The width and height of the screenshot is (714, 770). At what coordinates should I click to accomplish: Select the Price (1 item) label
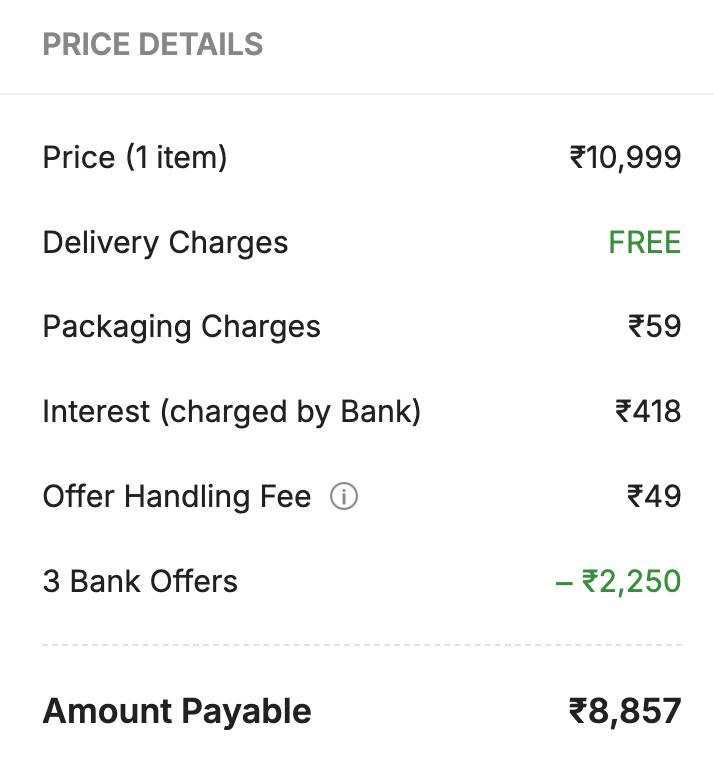[134, 158]
